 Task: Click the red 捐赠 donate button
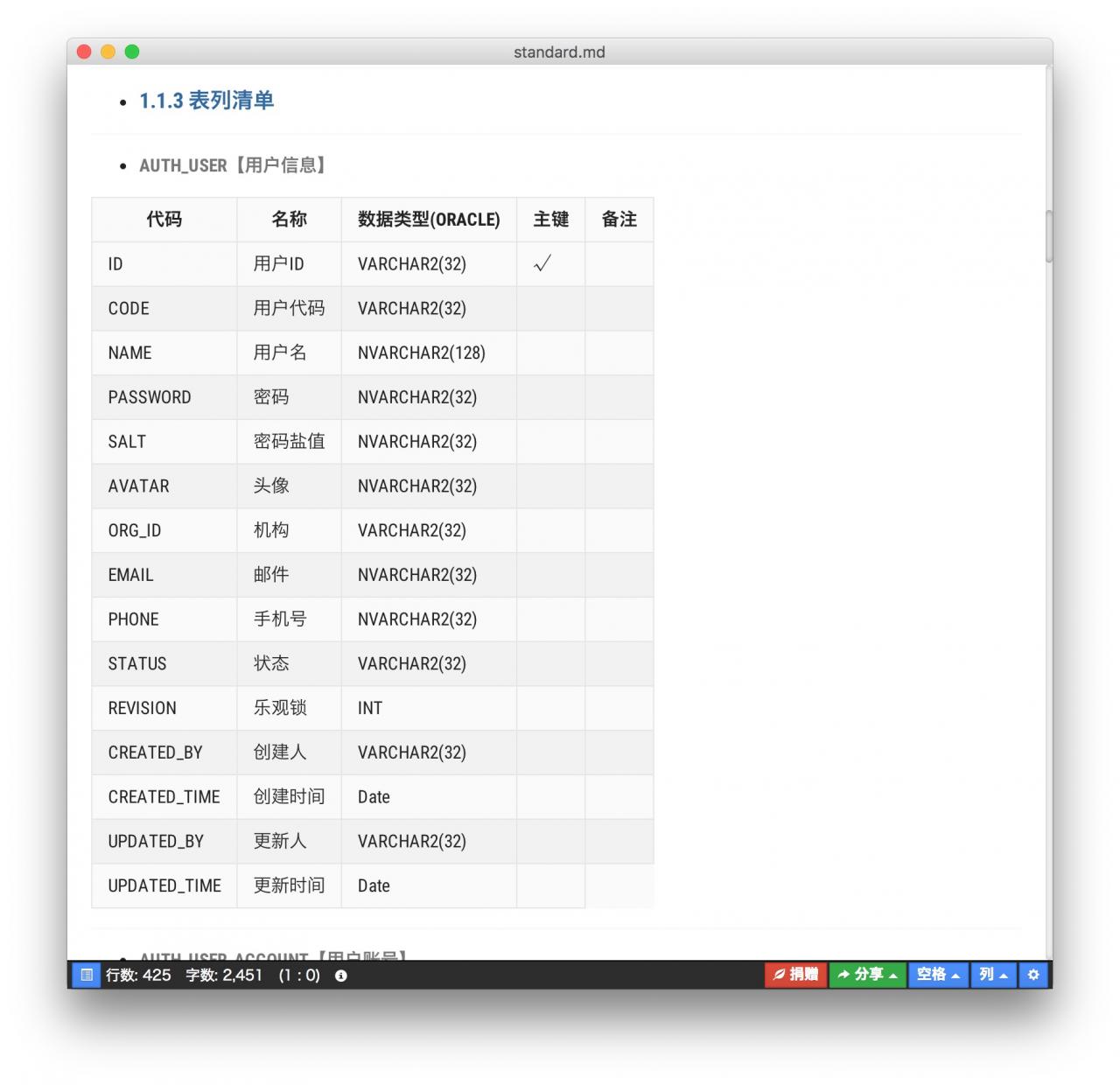click(795, 975)
